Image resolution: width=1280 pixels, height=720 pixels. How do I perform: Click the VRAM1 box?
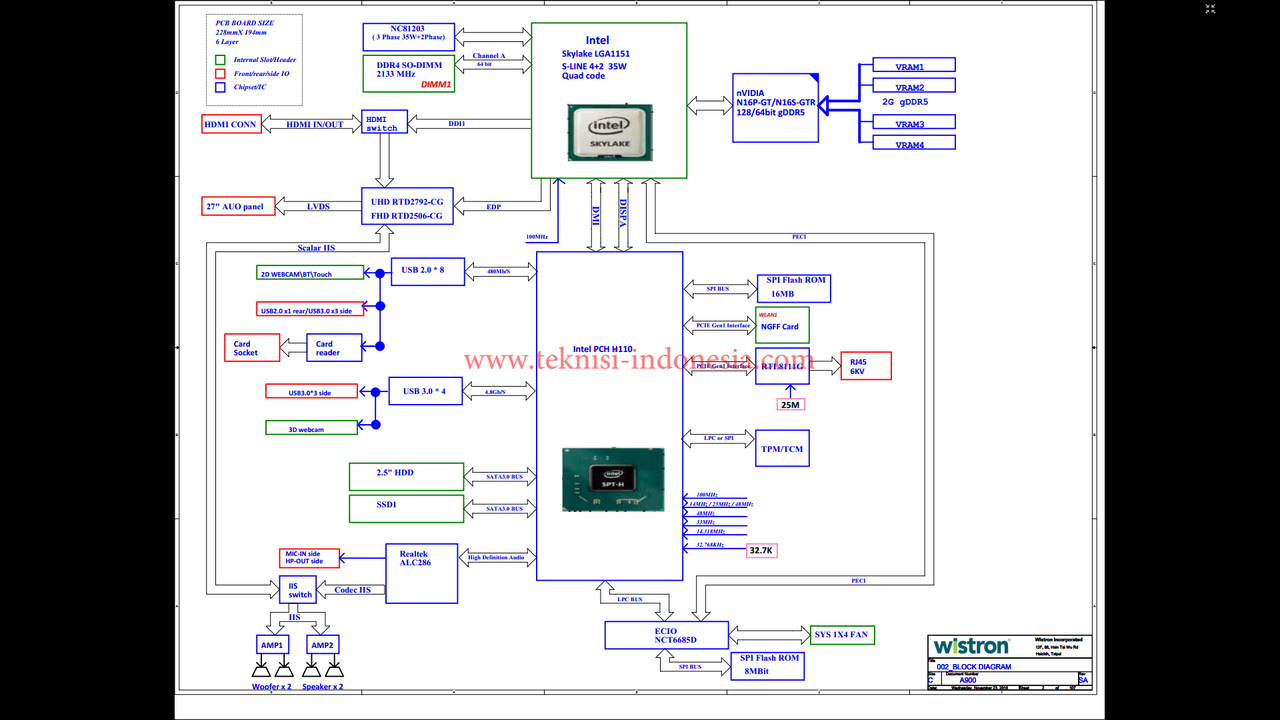point(913,66)
